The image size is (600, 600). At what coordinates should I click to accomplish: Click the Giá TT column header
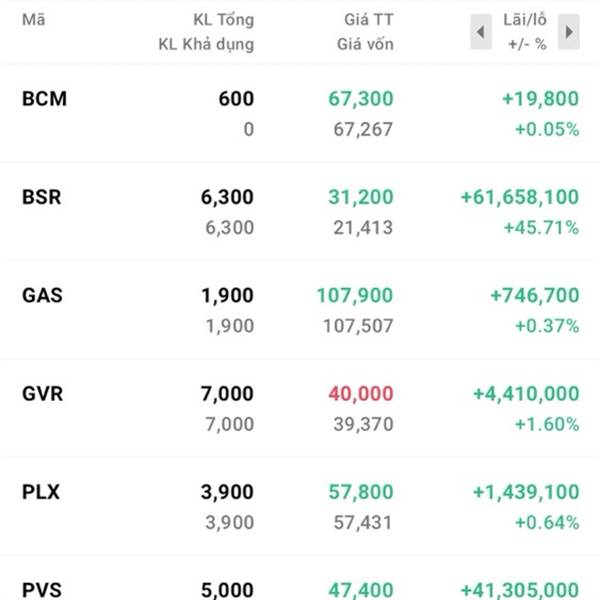click(366, 20)
